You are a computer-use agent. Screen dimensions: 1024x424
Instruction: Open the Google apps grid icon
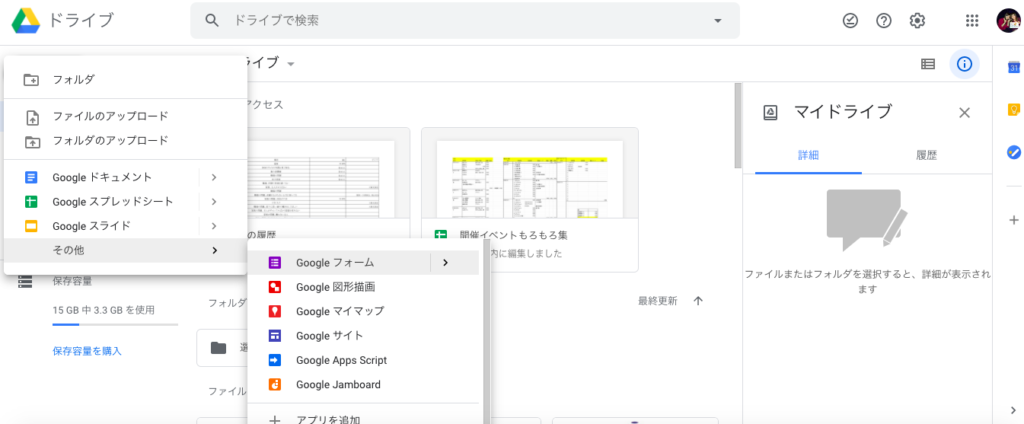point(972,21)
